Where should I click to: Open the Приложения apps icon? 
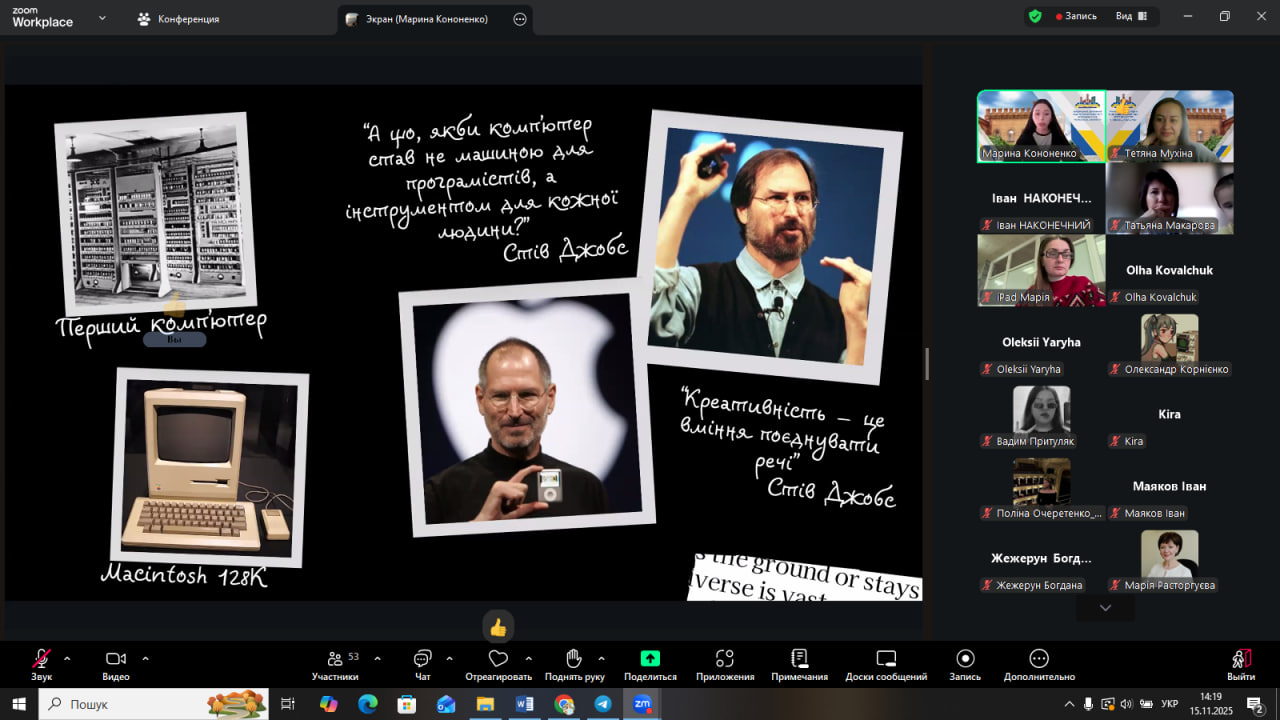(x=725, y=659)
